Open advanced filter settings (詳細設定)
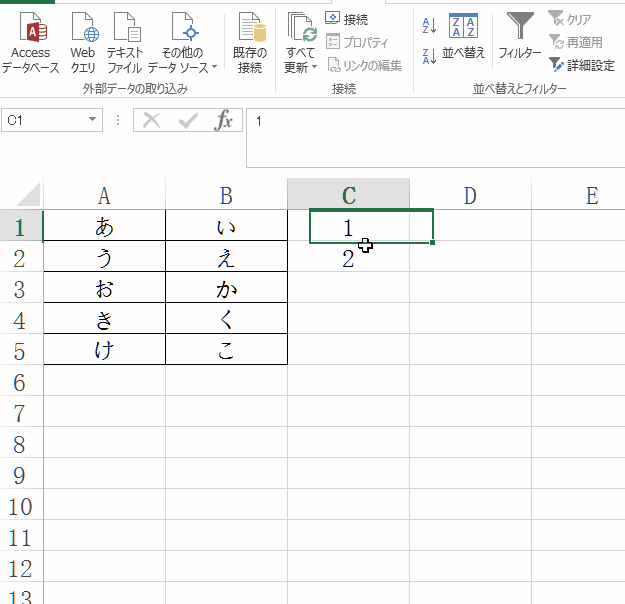This screenshot has height=604, width=625. coord(581,65)
